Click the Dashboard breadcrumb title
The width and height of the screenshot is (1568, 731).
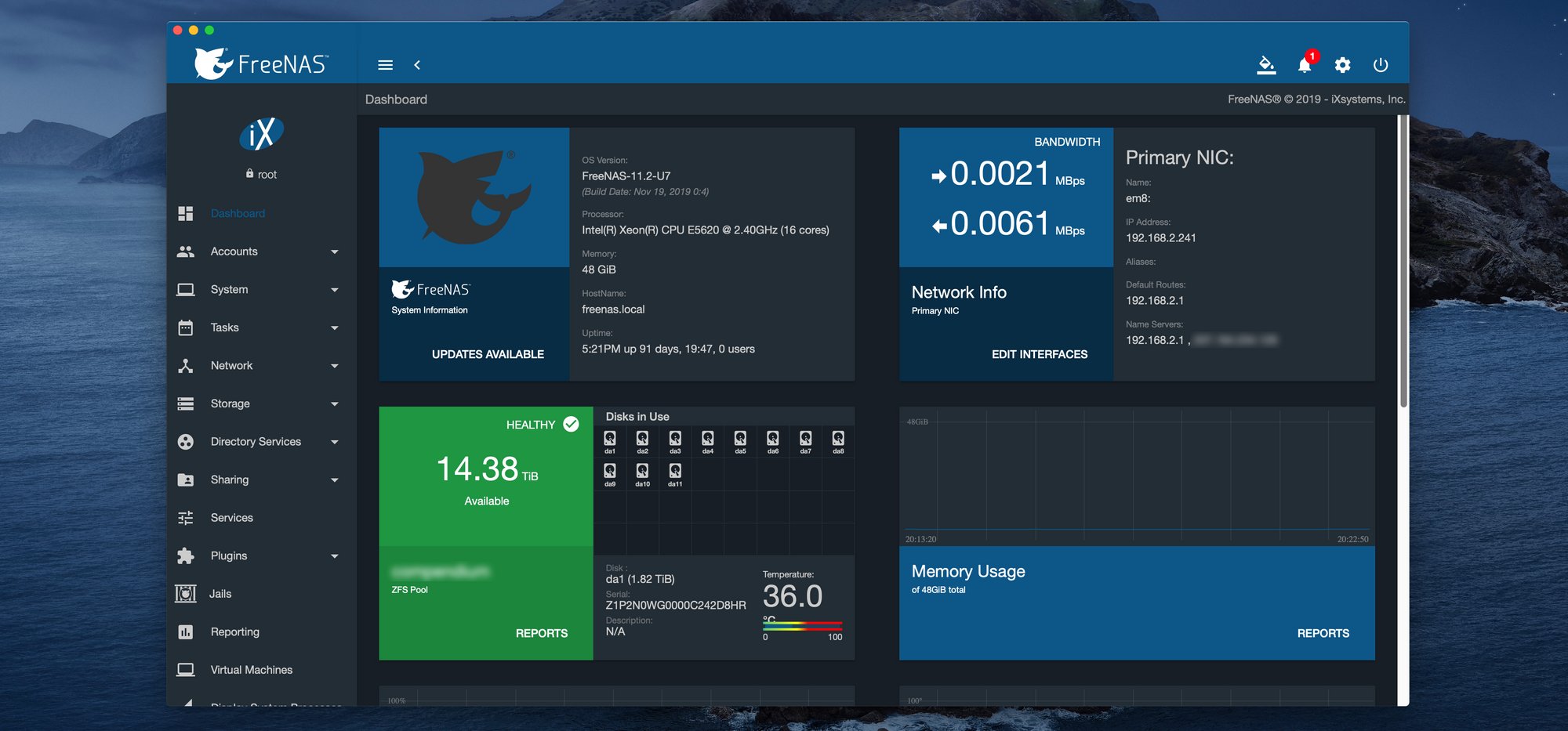[x=396, y=100]
